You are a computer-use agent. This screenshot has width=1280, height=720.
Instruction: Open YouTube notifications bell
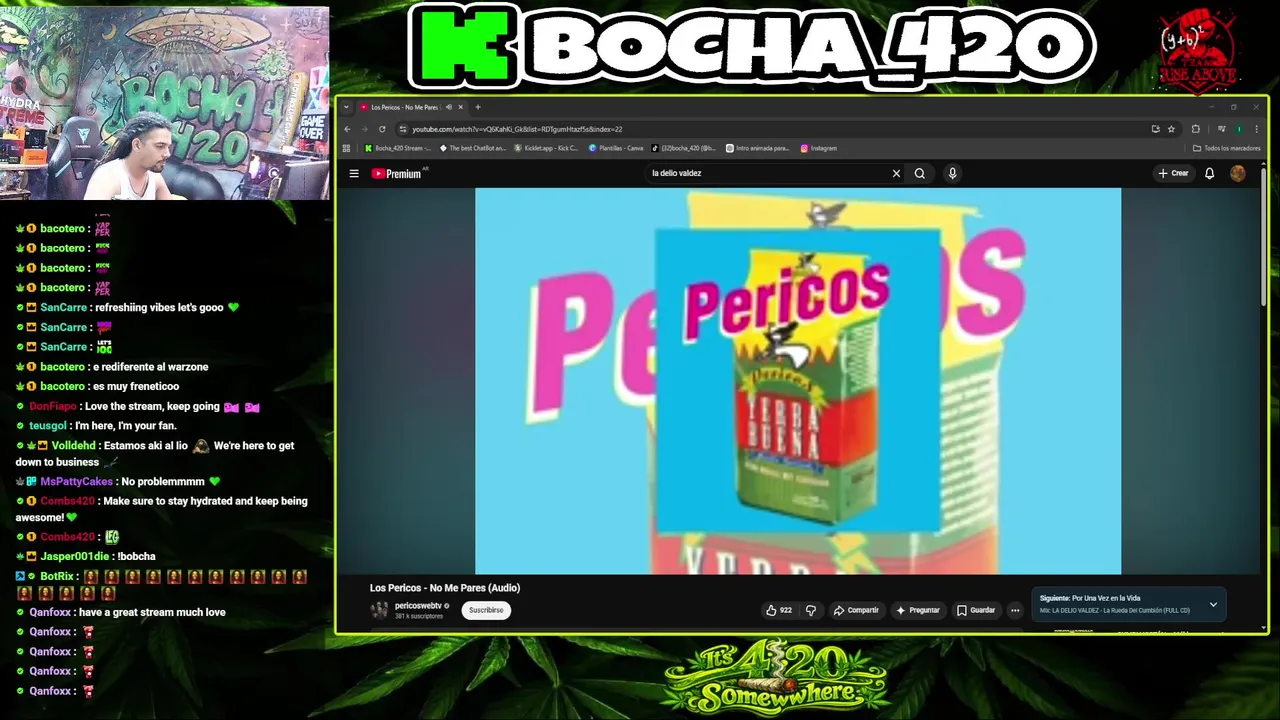pos(1209,173)
